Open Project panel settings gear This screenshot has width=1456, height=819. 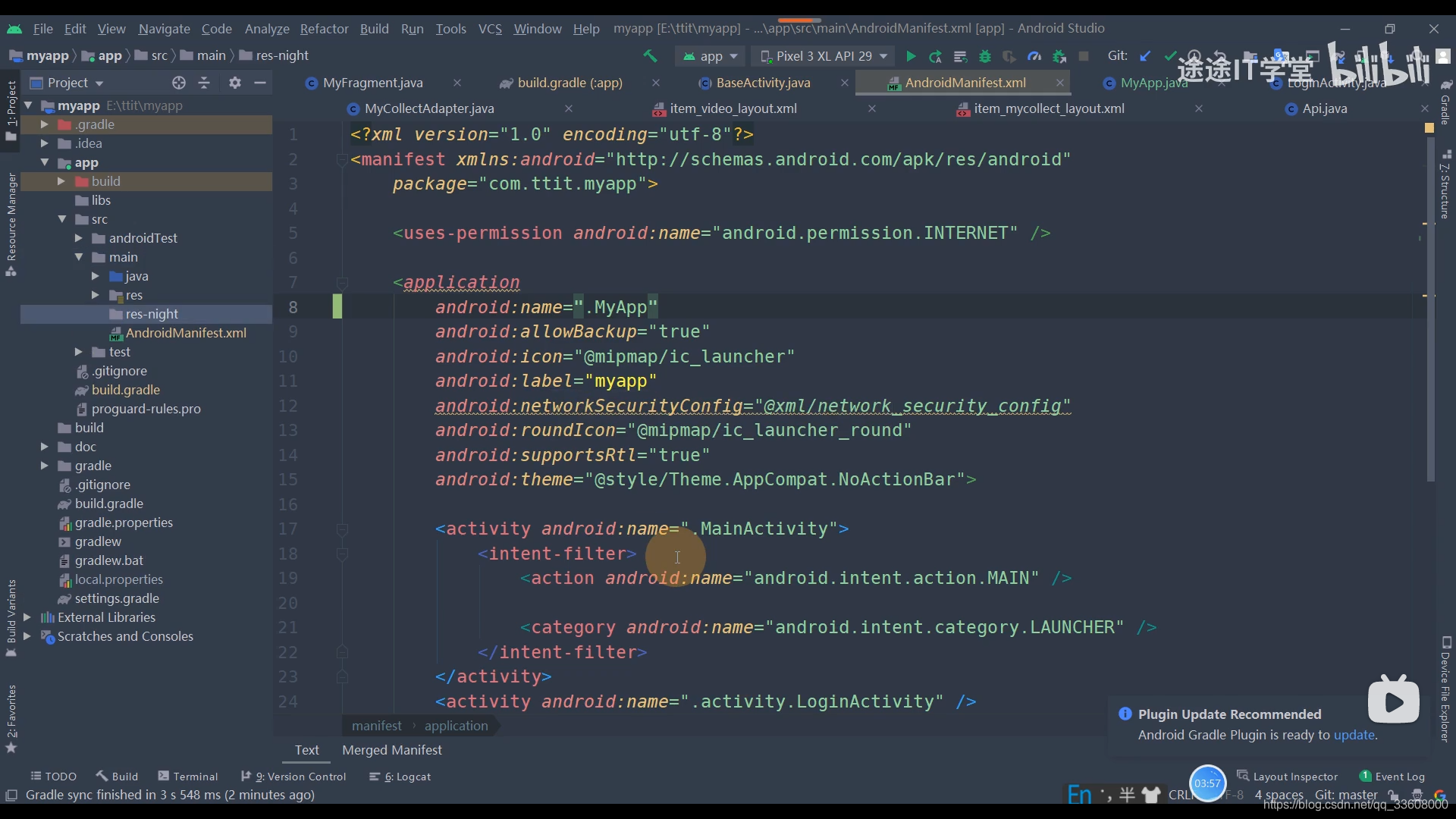tap(235, 83)
